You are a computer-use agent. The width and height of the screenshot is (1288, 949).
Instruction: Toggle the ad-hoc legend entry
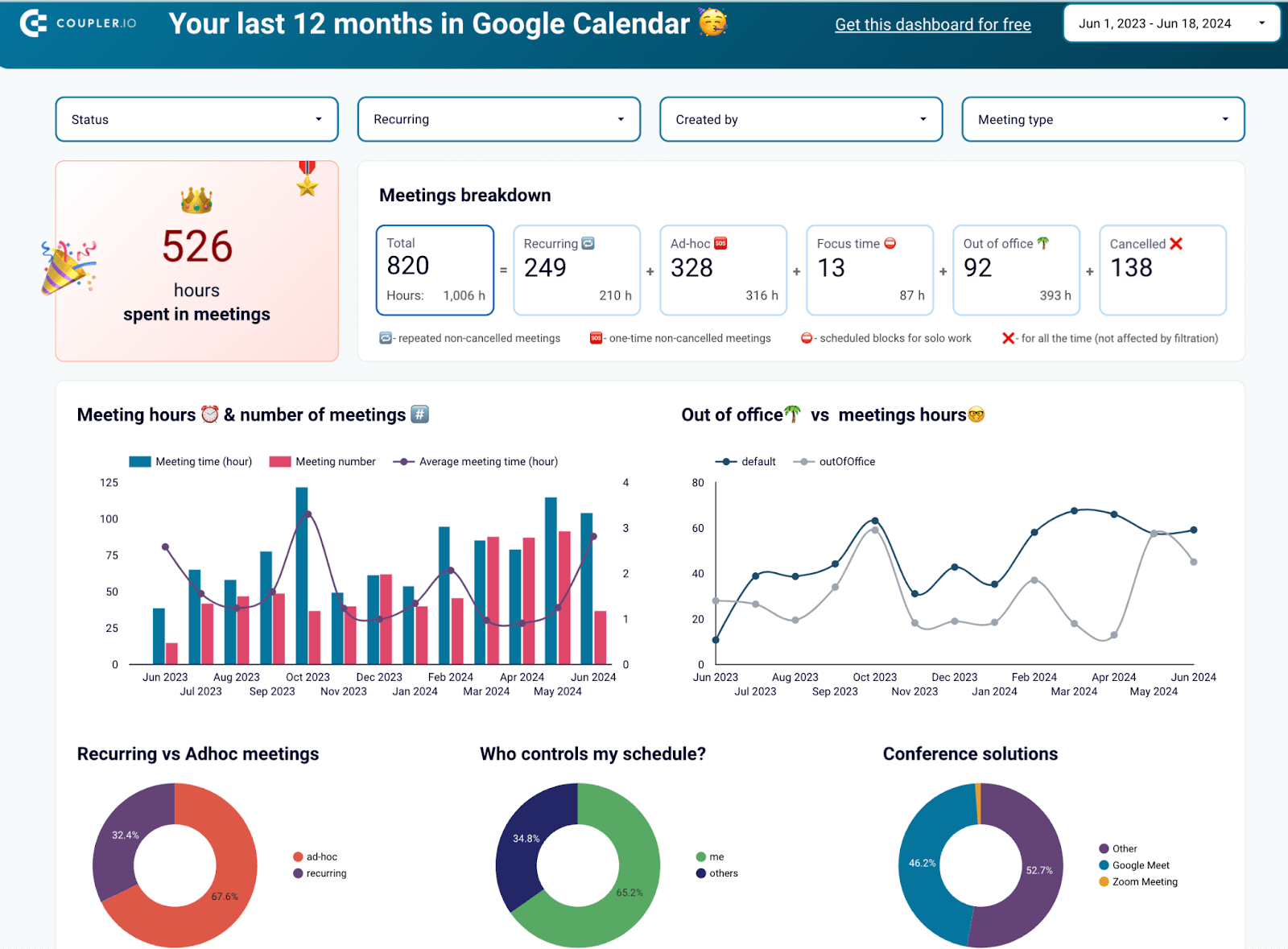316,856
